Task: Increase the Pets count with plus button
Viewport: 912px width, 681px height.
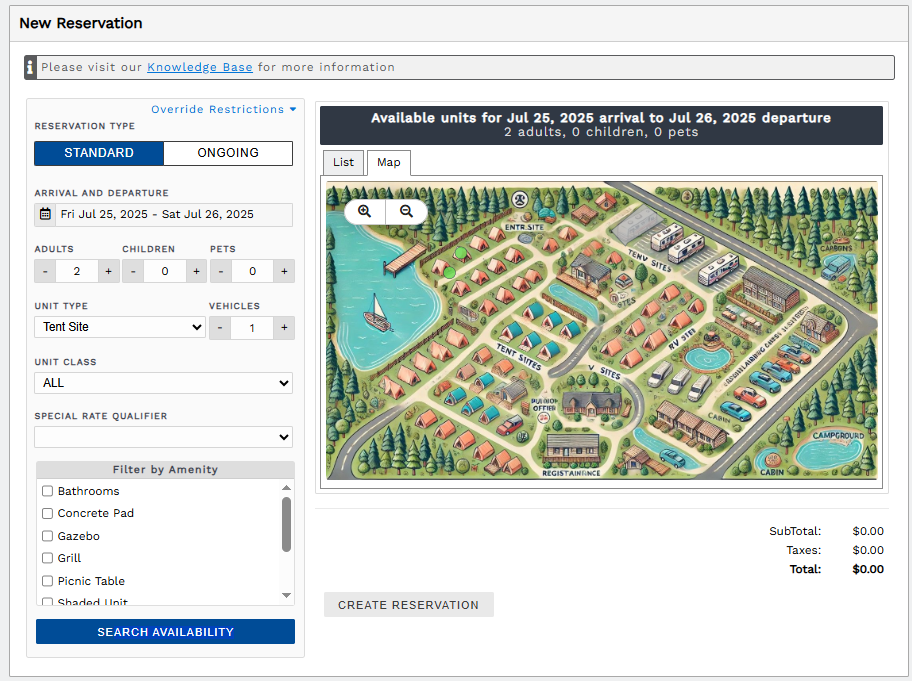Action: 284,270
